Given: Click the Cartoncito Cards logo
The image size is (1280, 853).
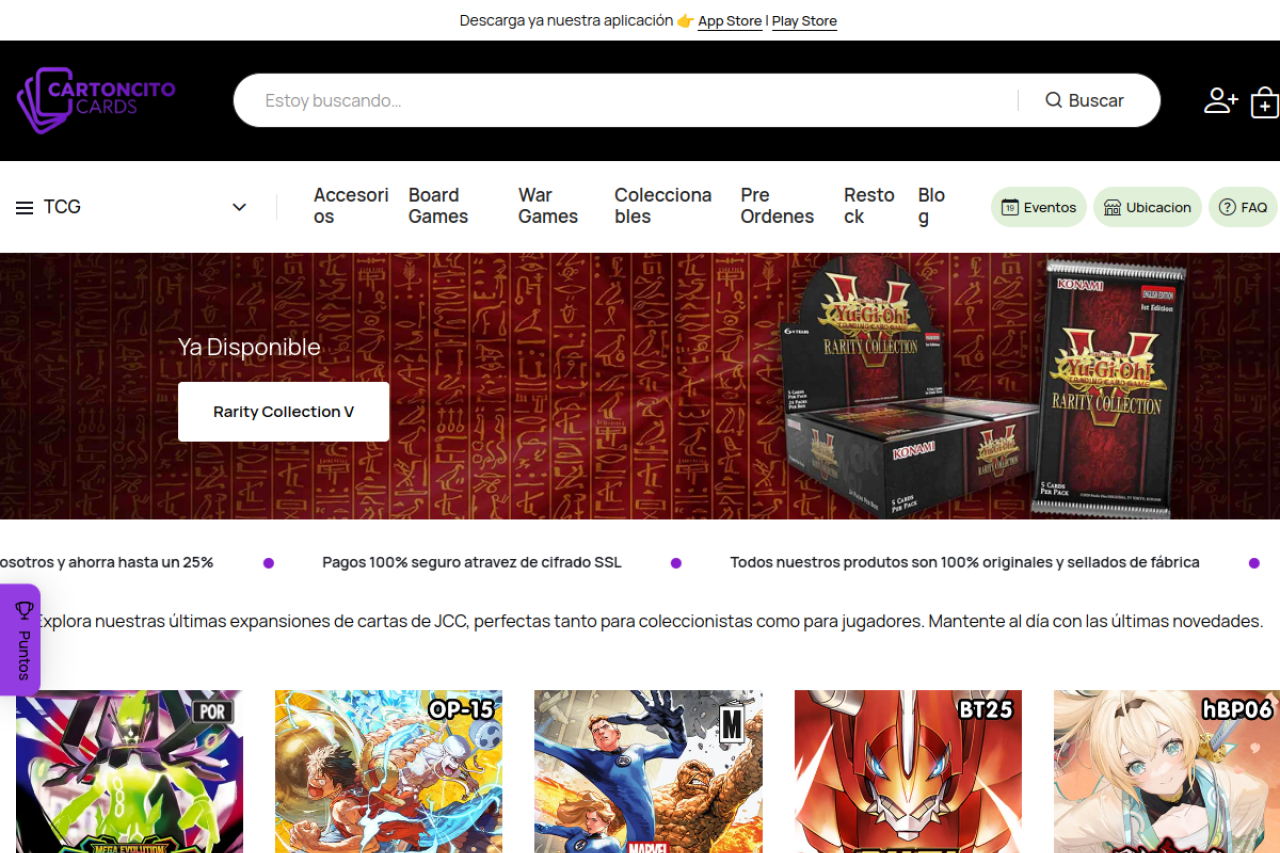Looking at the screenshot, I should tap(96, 100).
